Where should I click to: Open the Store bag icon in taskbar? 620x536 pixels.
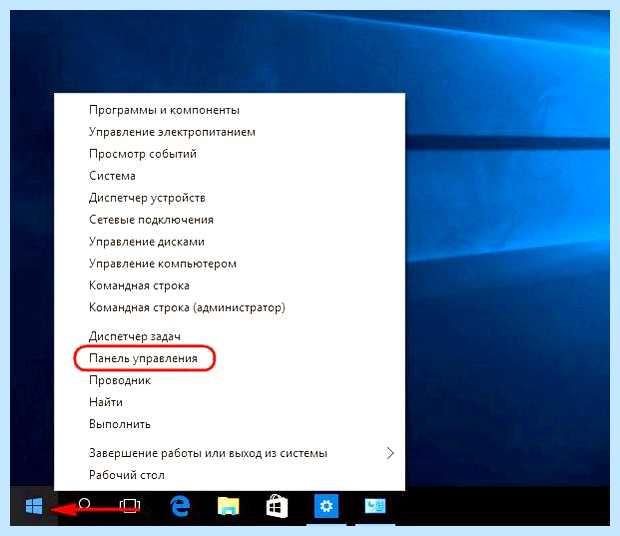pos(277,506)
